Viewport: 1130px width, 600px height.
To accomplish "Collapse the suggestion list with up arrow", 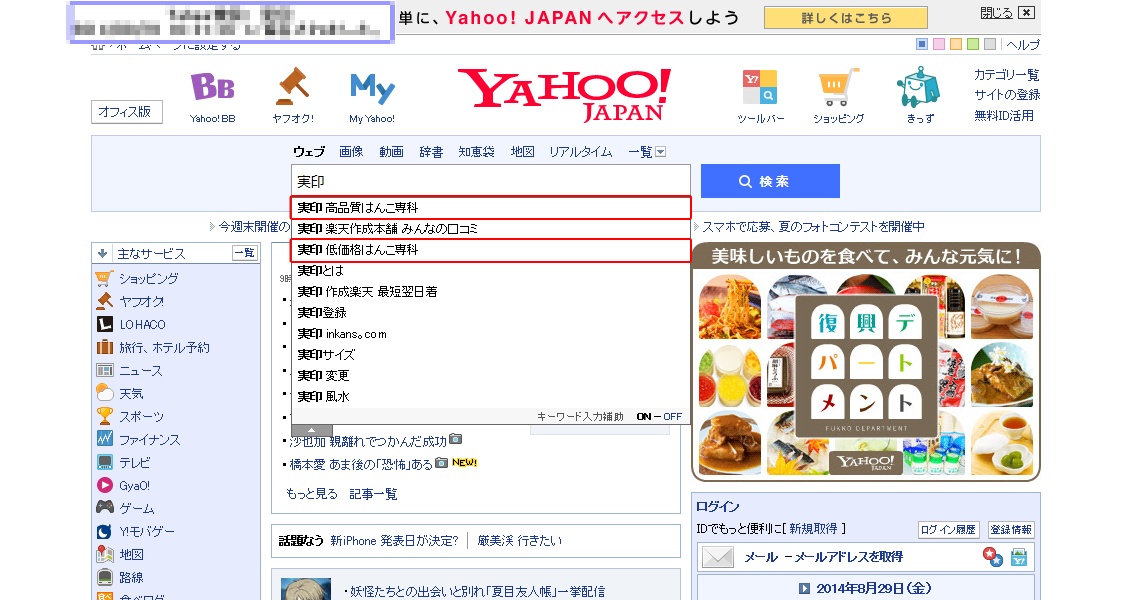I will 311,429.
